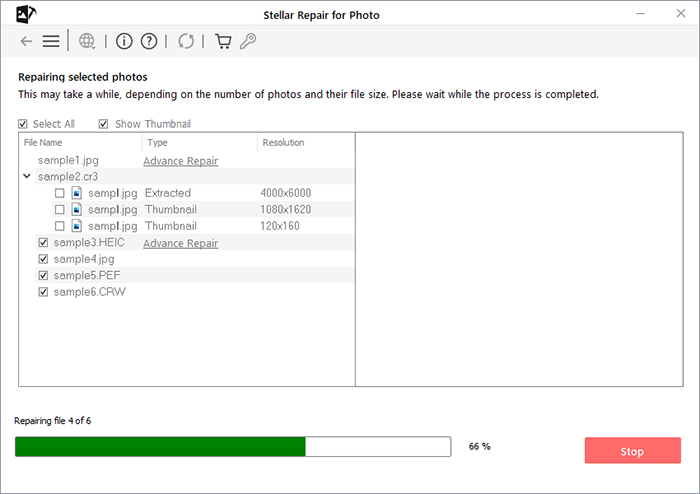The height and width of the screenshot is (494, 700).
Task: Click Advance Repair link for sample1.jpg
Action: [180, 161]
